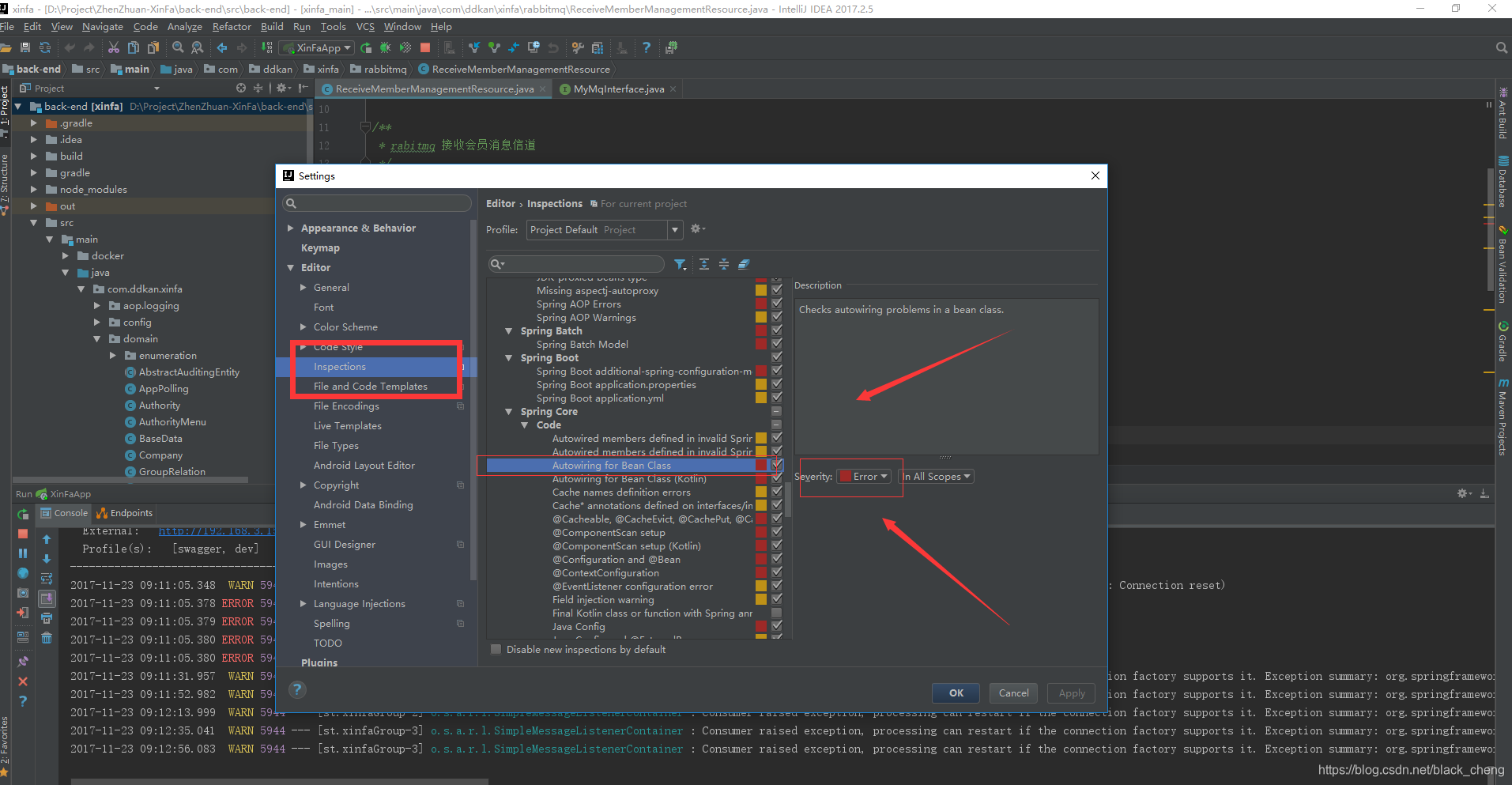Collapse the Spring Core inspection group
The width and height of the screenshot is (1512, 785).
[509, 412]
